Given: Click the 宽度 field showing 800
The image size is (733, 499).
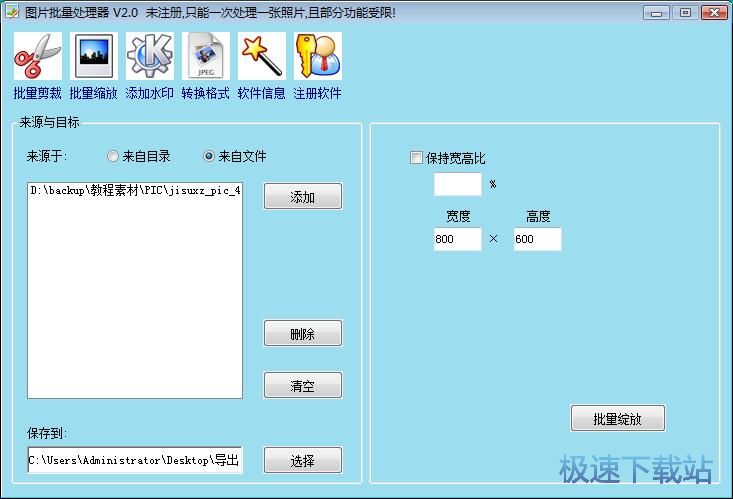Looking at the screenshot, I should click(x=458, y=239).
